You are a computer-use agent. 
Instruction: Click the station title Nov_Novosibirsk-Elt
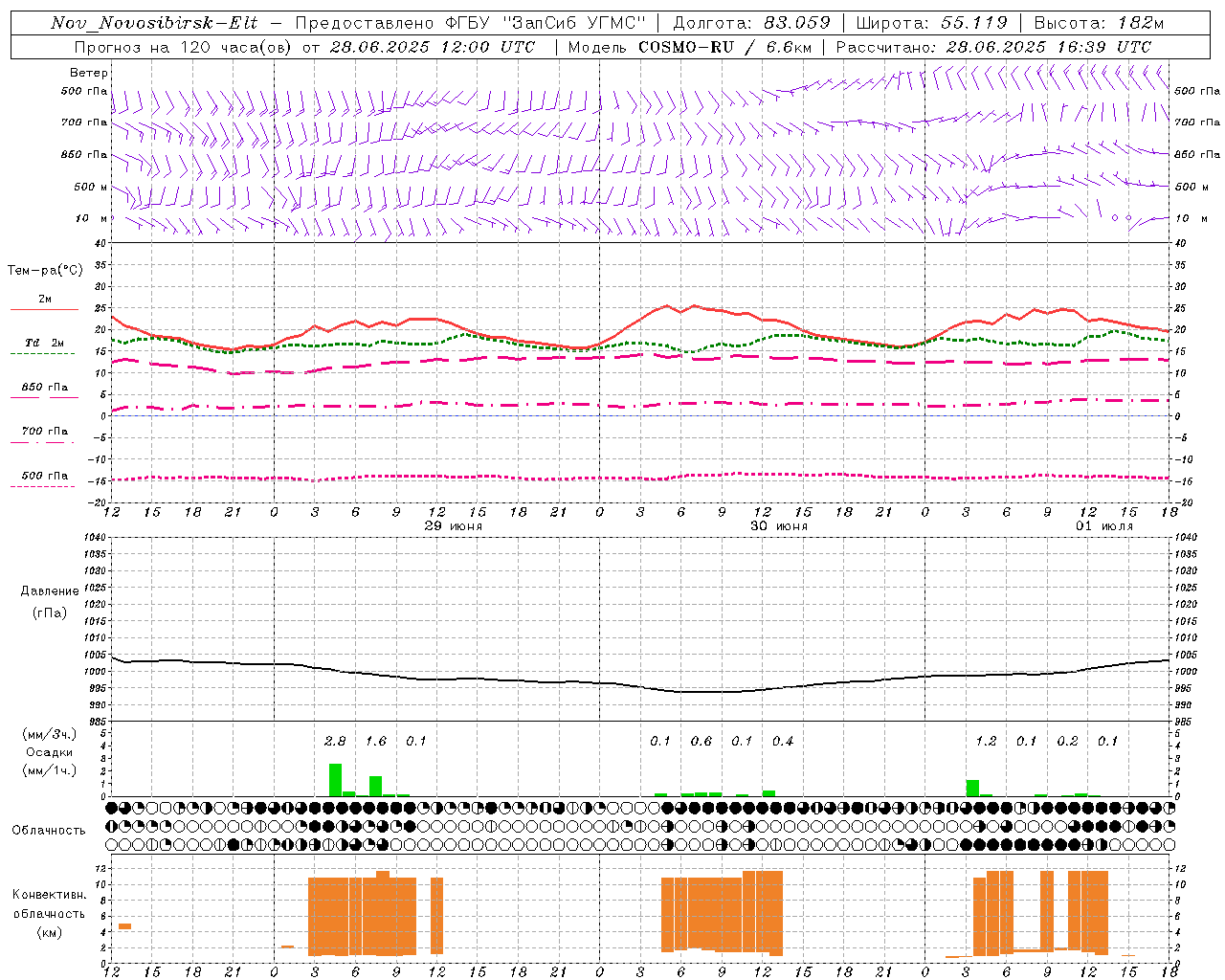(153, 23)
